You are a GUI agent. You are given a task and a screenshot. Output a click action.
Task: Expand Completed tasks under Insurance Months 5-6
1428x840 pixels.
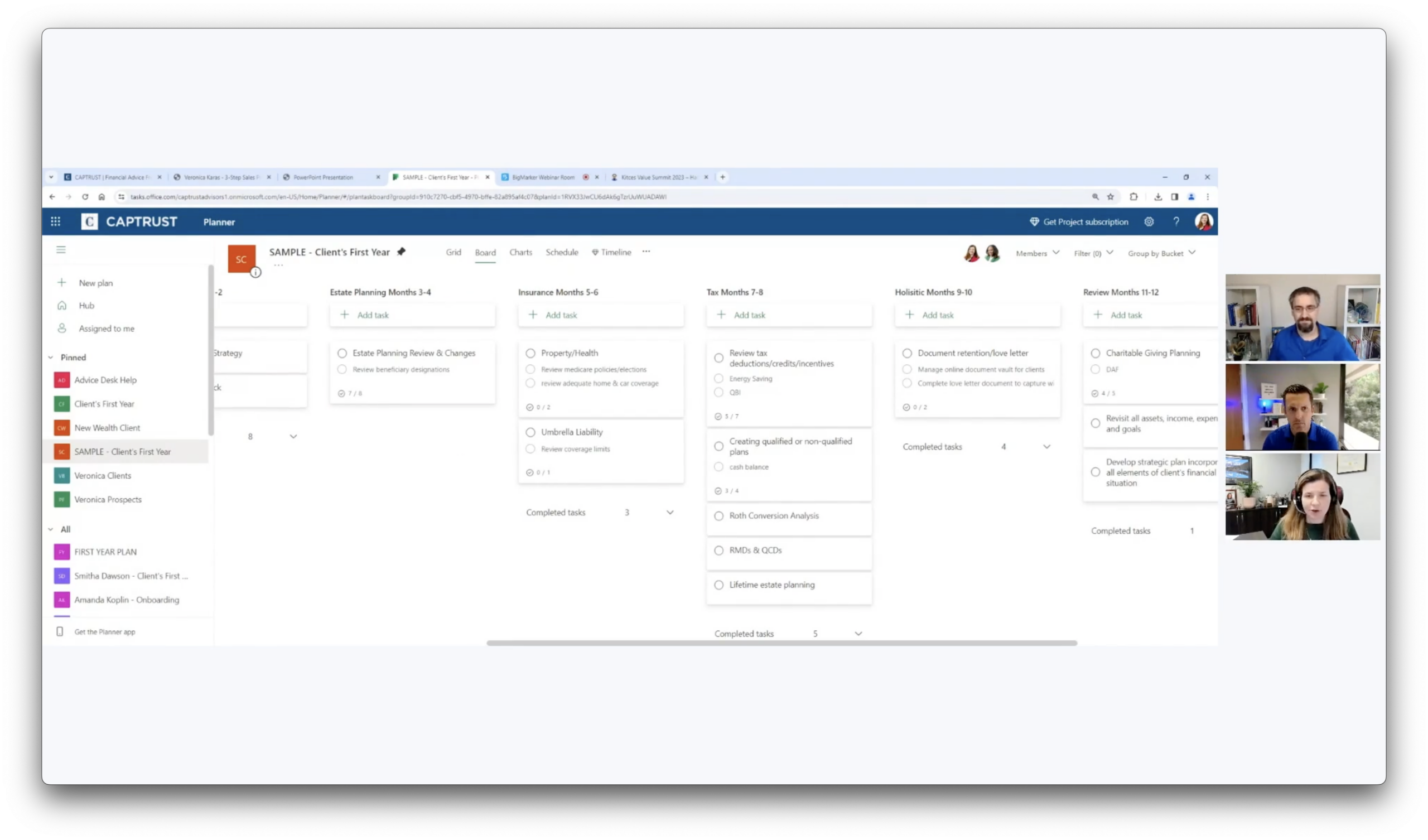(x=670, y=513)
